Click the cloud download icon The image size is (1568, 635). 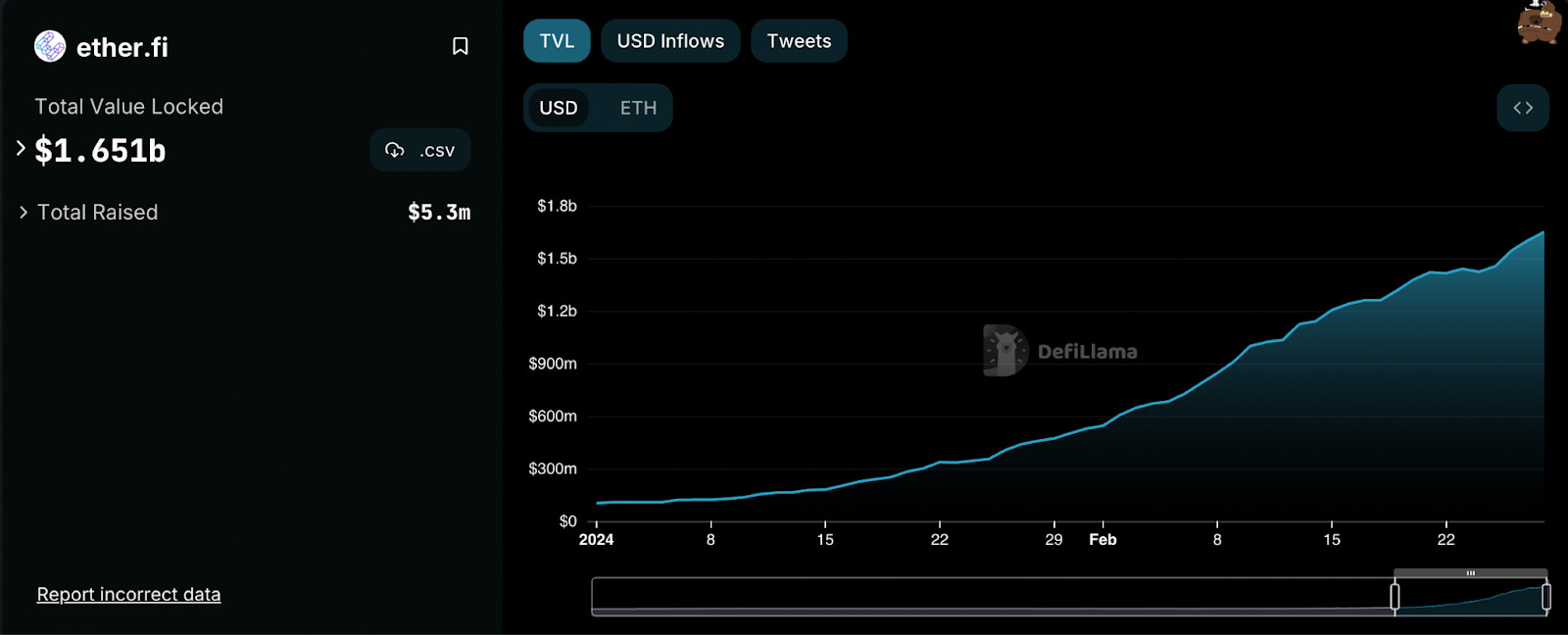click(x=395, y=150)
